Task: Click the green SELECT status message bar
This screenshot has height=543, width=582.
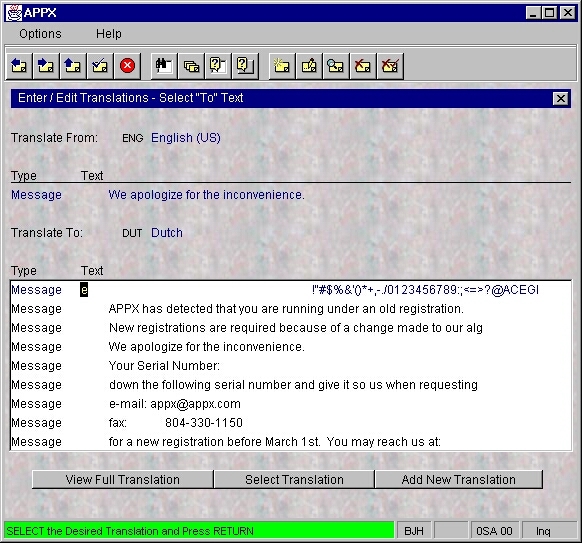Action: (x=199, y=531)
